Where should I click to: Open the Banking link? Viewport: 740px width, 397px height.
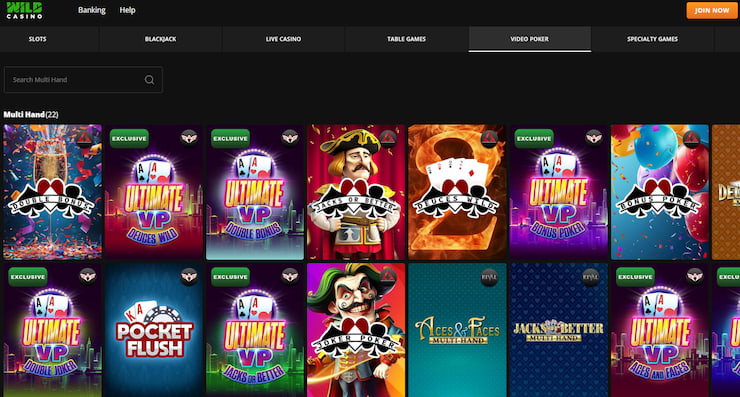(x=92, y=10)
